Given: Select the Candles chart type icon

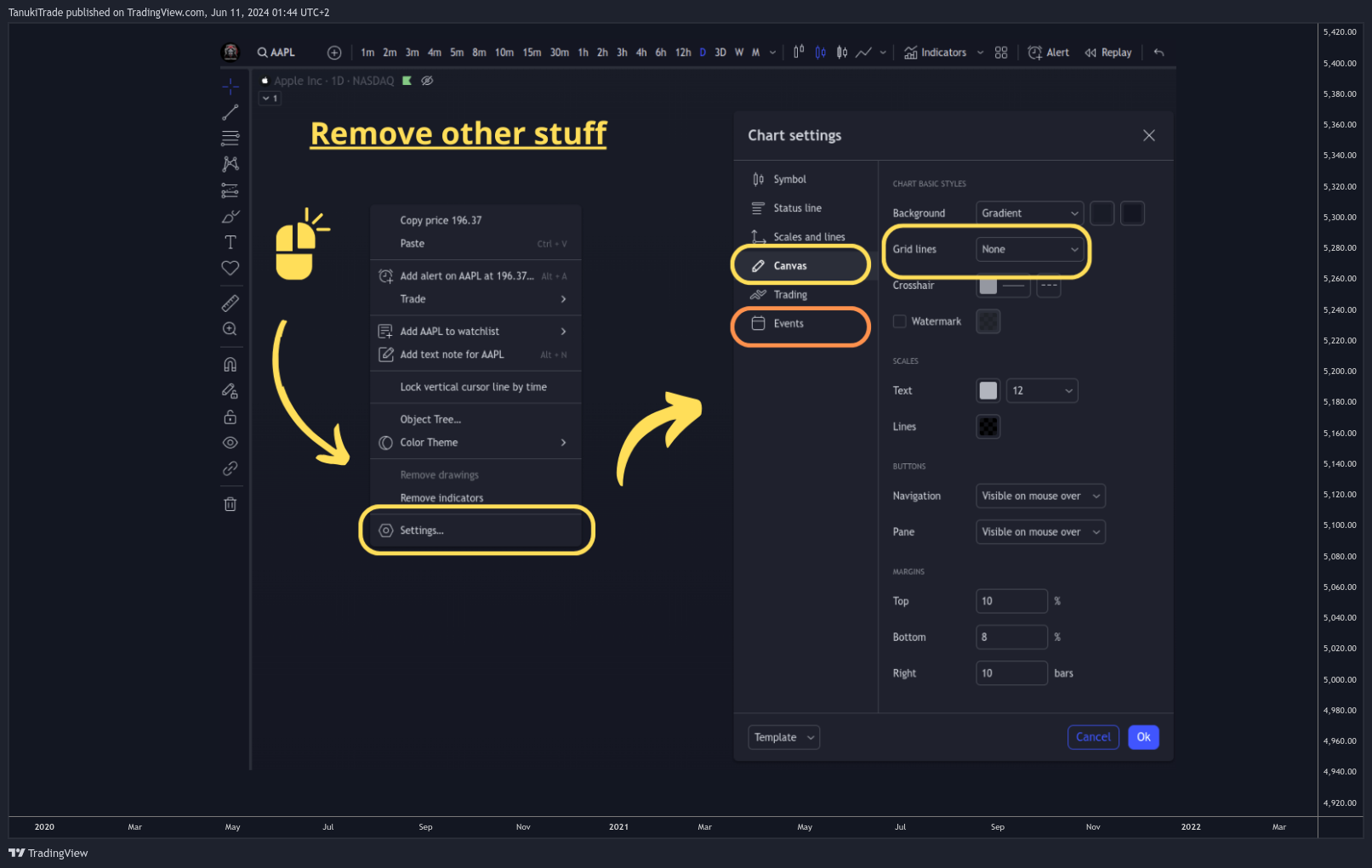Looking at the screenshot, I should 820,52.
